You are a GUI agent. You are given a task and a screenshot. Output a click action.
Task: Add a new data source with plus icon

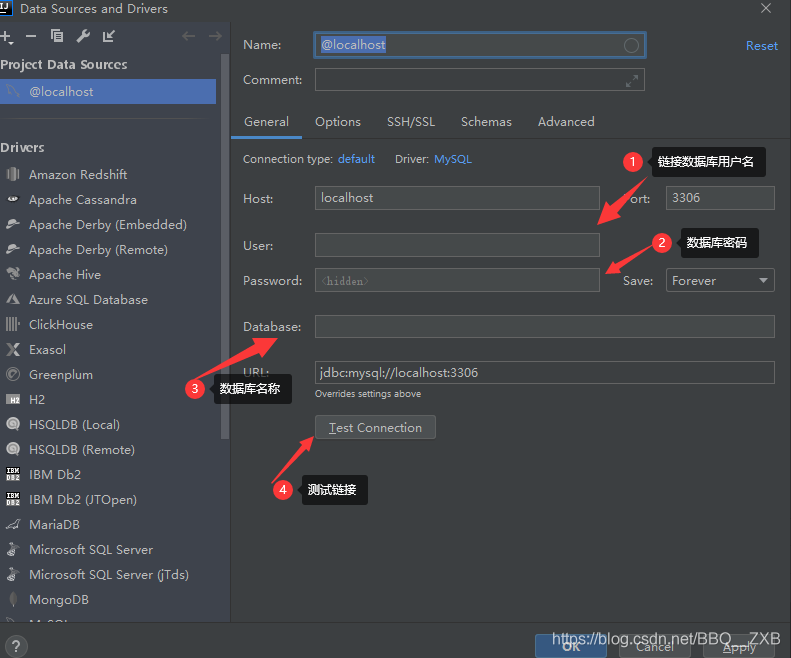[6, 36]
